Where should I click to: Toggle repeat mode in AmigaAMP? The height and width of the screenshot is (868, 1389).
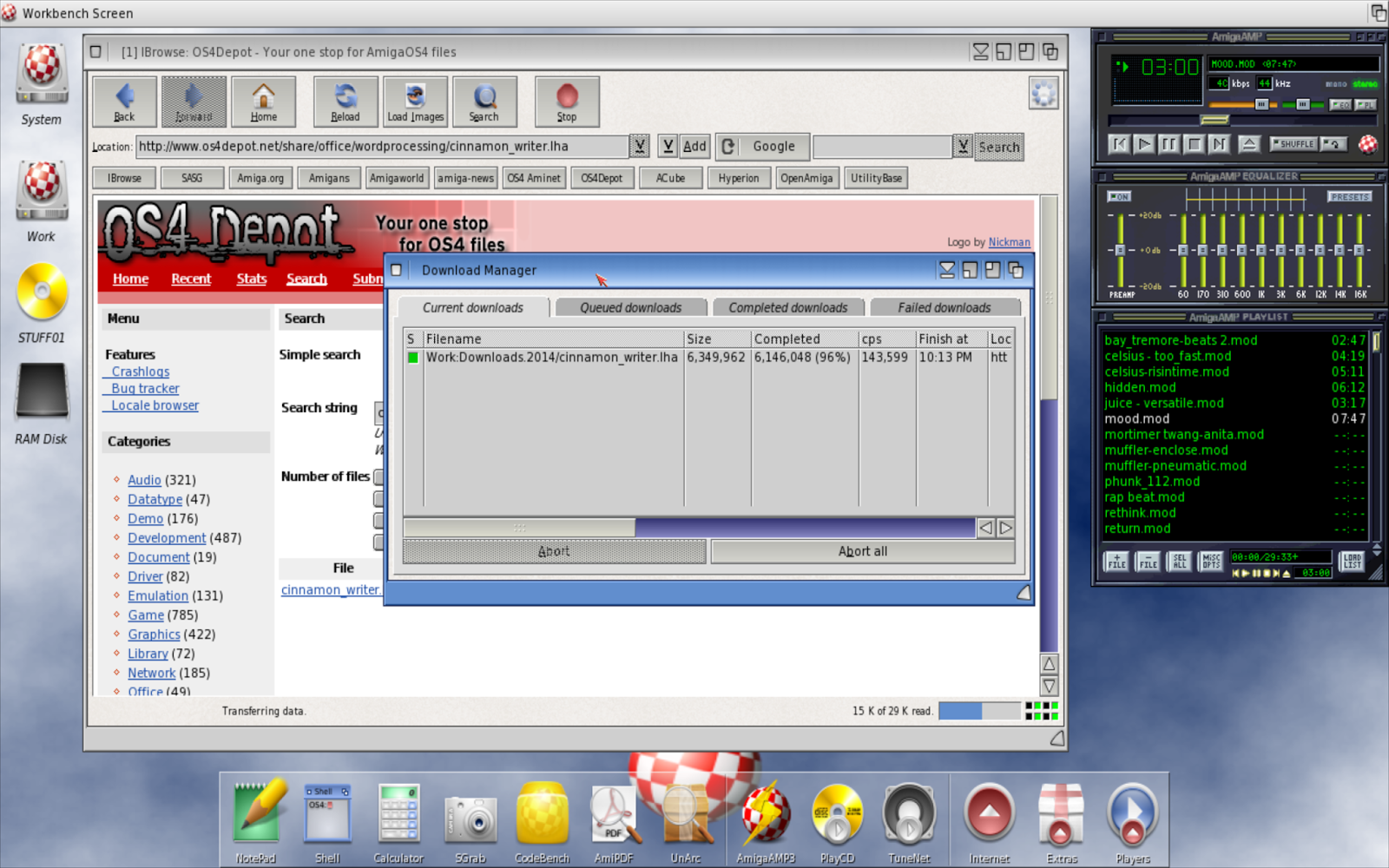(x=1333, y=144)
